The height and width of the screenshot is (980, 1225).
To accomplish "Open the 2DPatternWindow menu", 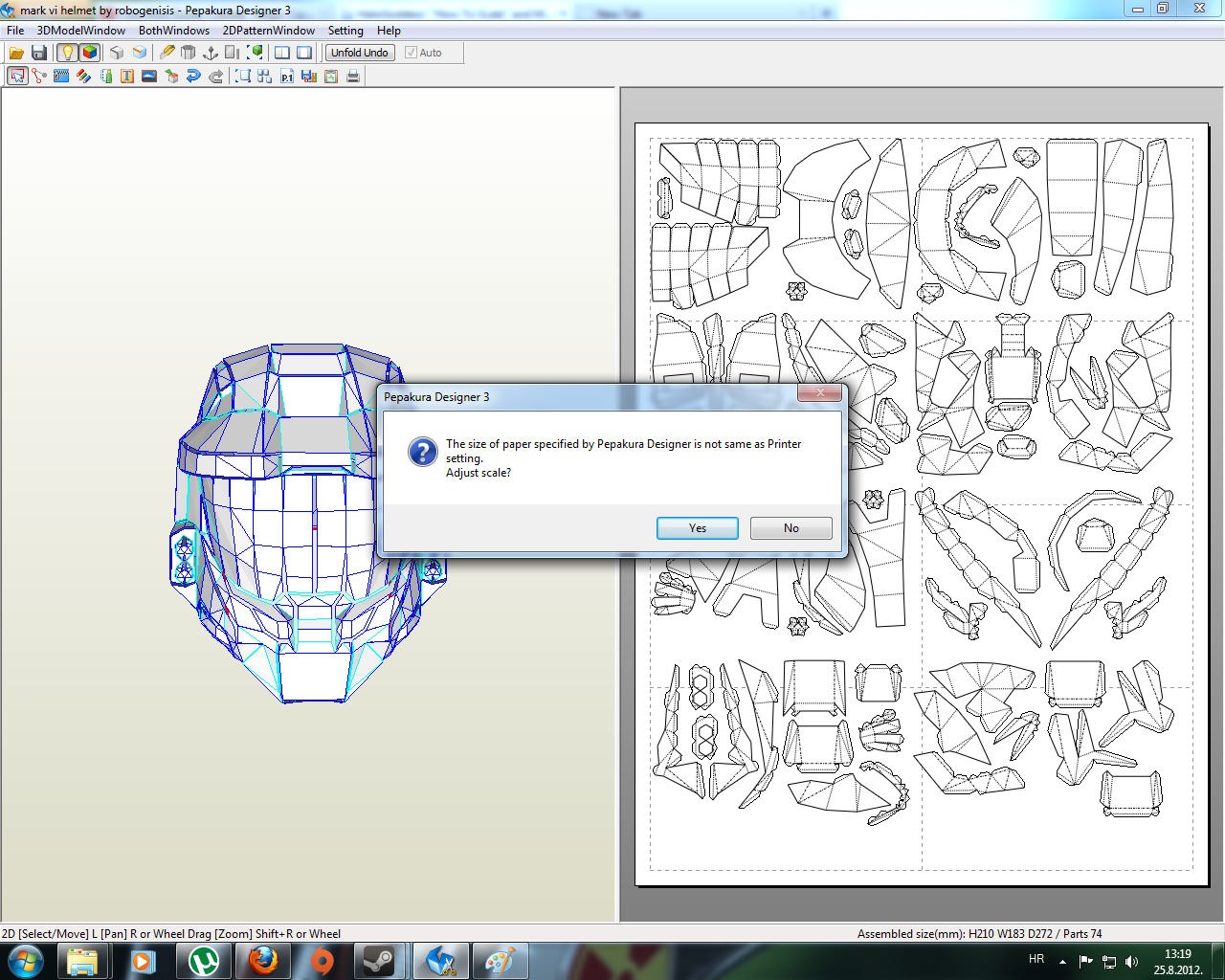I will (x=269, y=31).
